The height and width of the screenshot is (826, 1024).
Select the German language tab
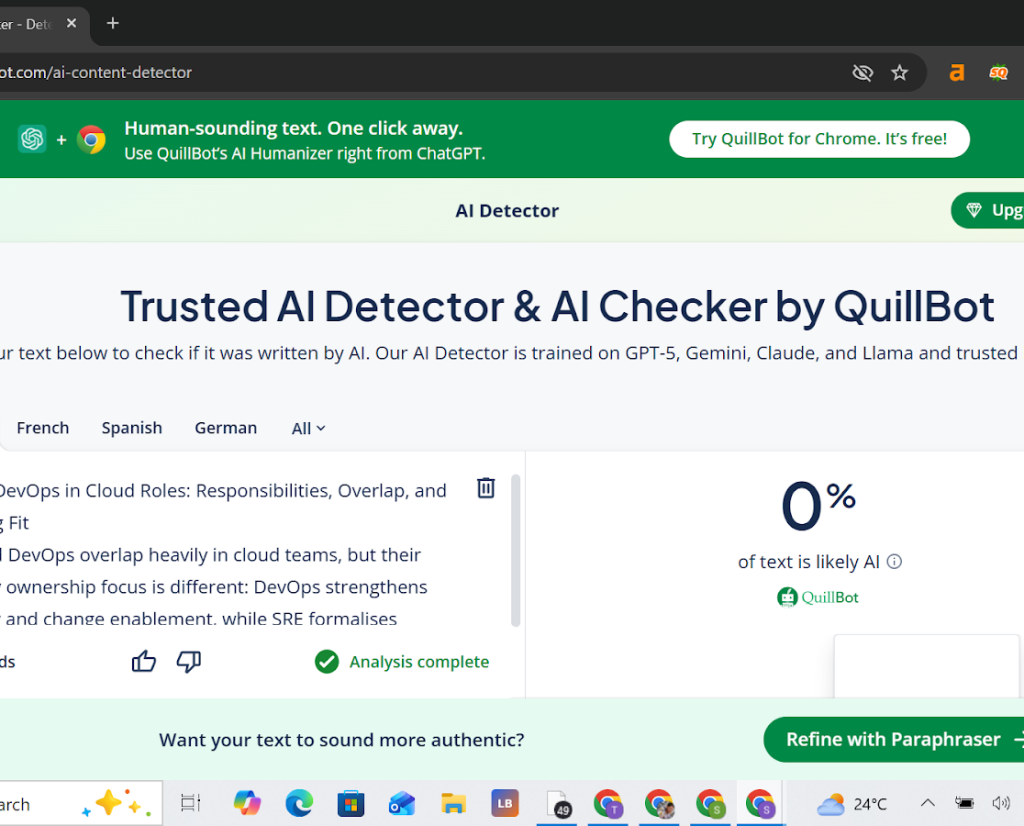[x=226, y=428]
